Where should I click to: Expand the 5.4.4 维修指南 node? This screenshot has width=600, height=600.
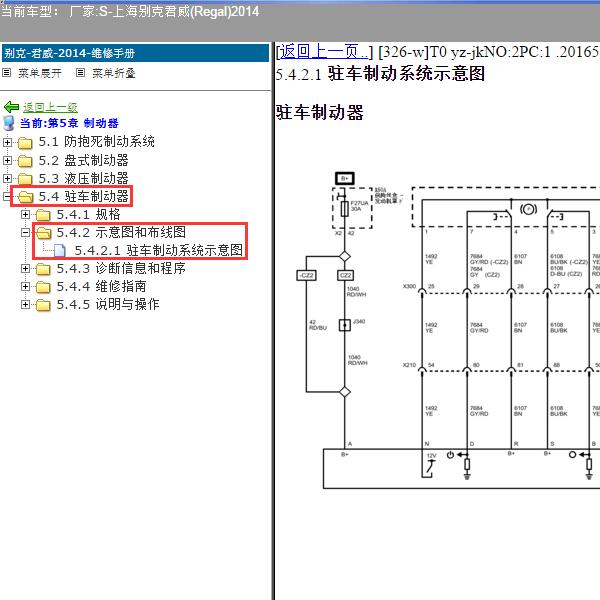[25, 287]
